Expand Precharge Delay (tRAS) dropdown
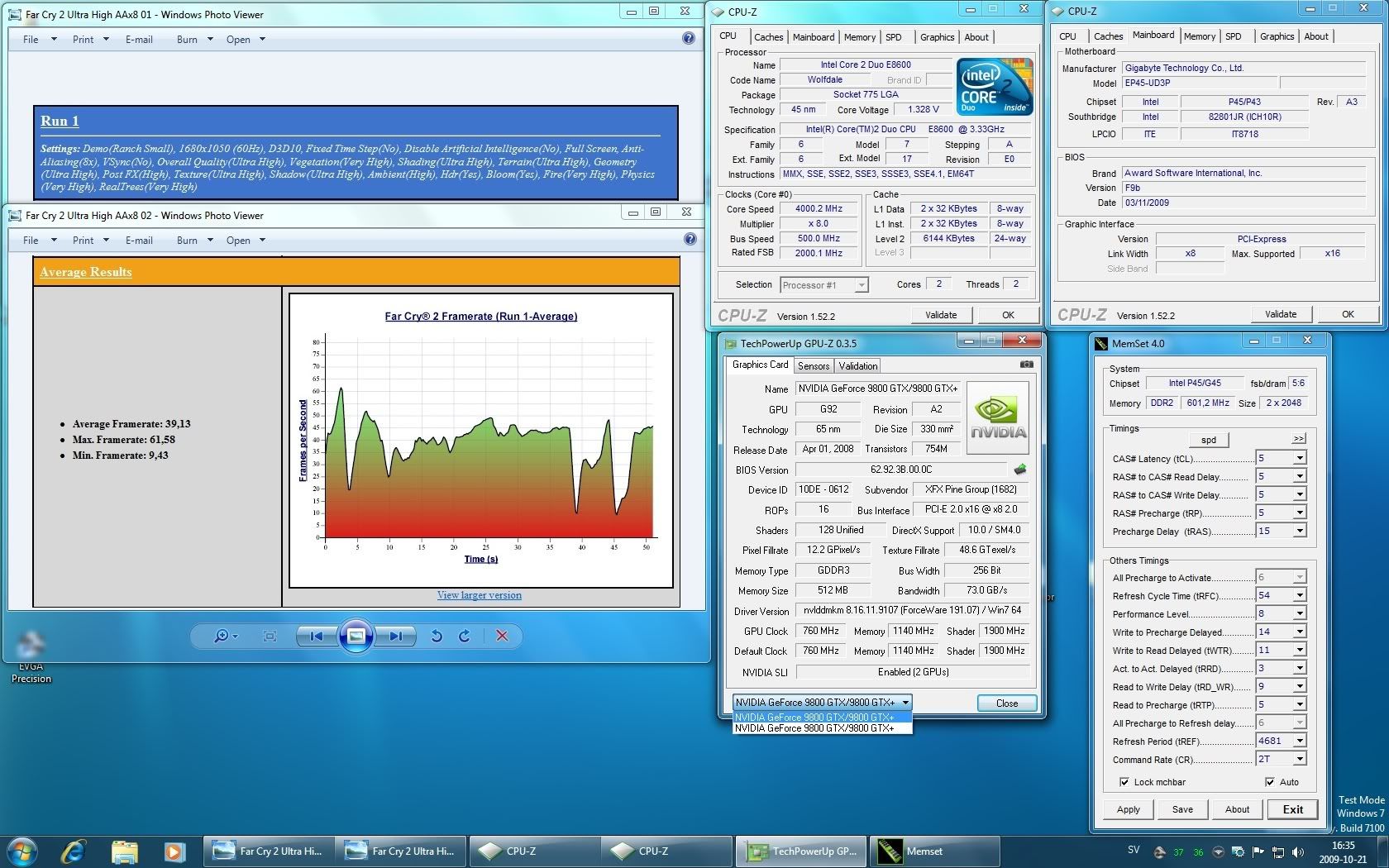 pos(1300,531)
